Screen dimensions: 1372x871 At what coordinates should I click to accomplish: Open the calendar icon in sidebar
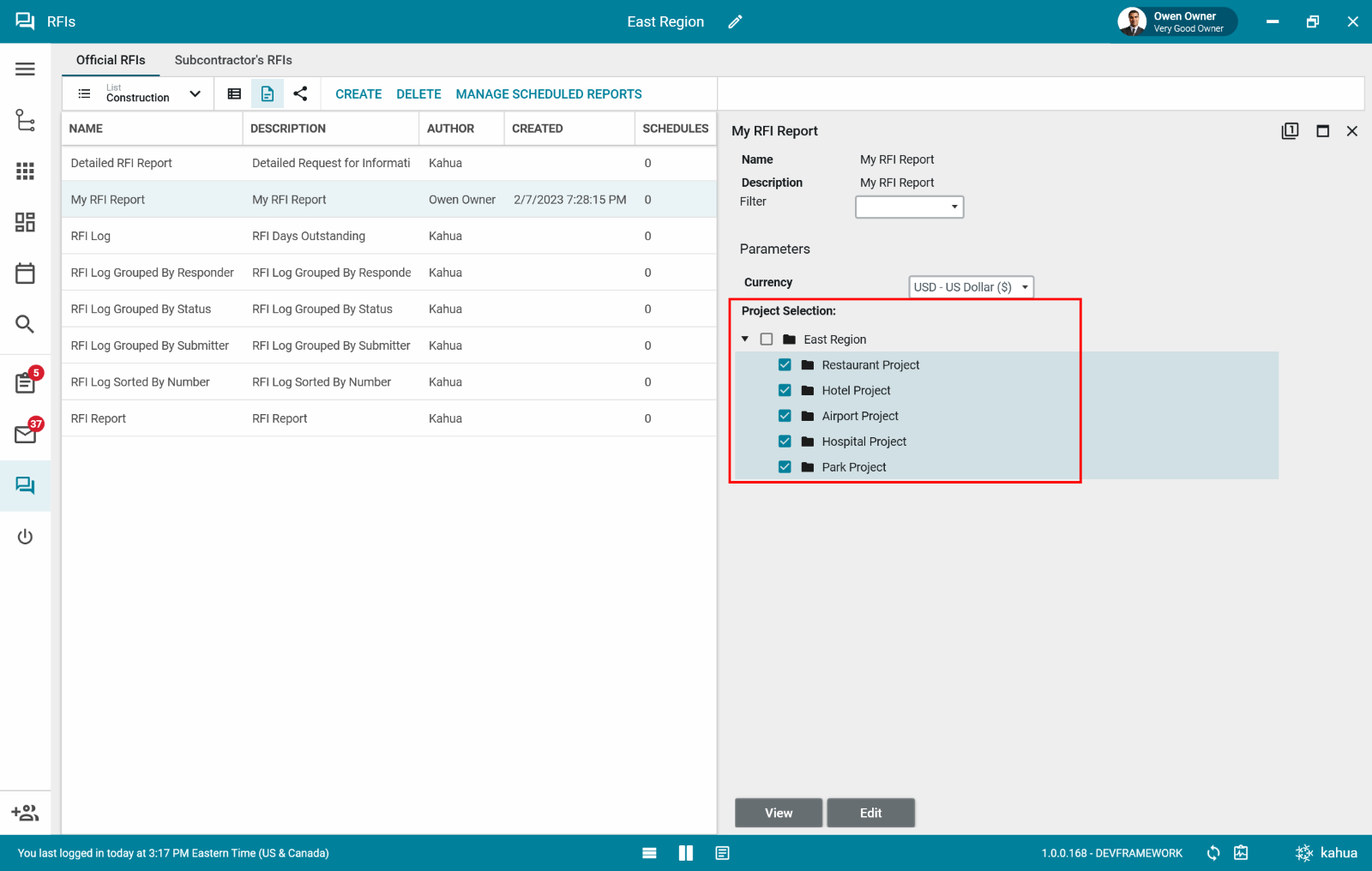click(x=25, y=273)
